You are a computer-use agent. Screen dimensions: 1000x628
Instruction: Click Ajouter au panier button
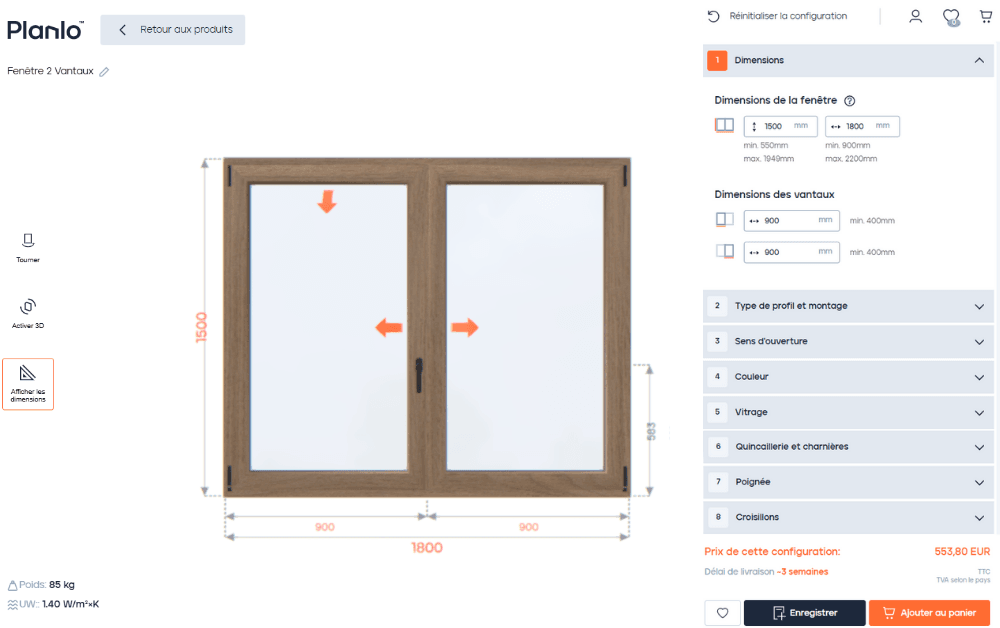click(929, 613)
